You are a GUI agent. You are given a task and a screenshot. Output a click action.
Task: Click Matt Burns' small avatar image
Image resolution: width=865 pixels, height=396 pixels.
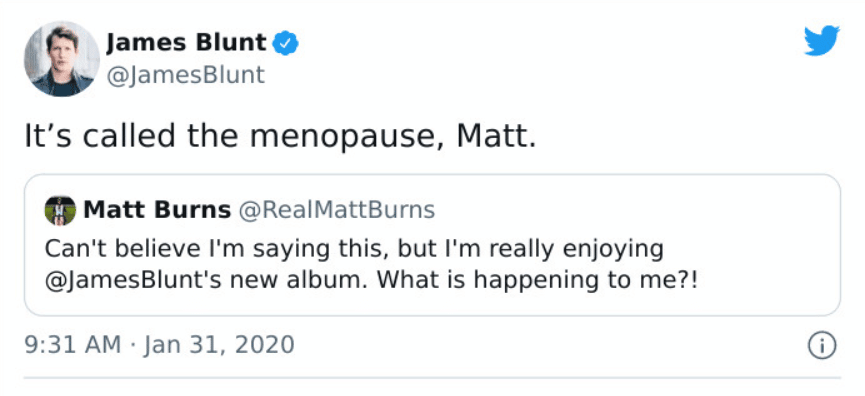click(60, 210)
